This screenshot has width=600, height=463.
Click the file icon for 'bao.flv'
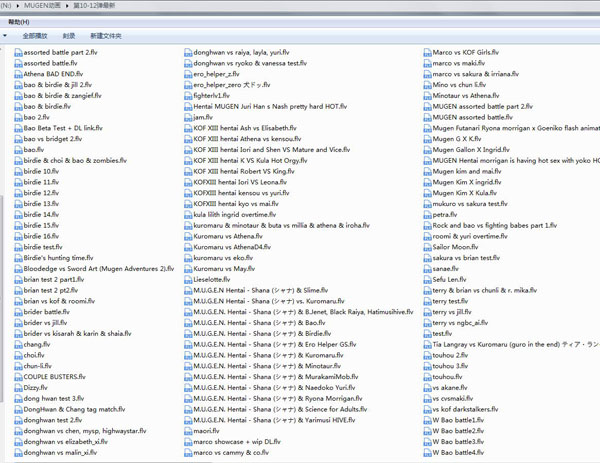[x=18, y=150]
